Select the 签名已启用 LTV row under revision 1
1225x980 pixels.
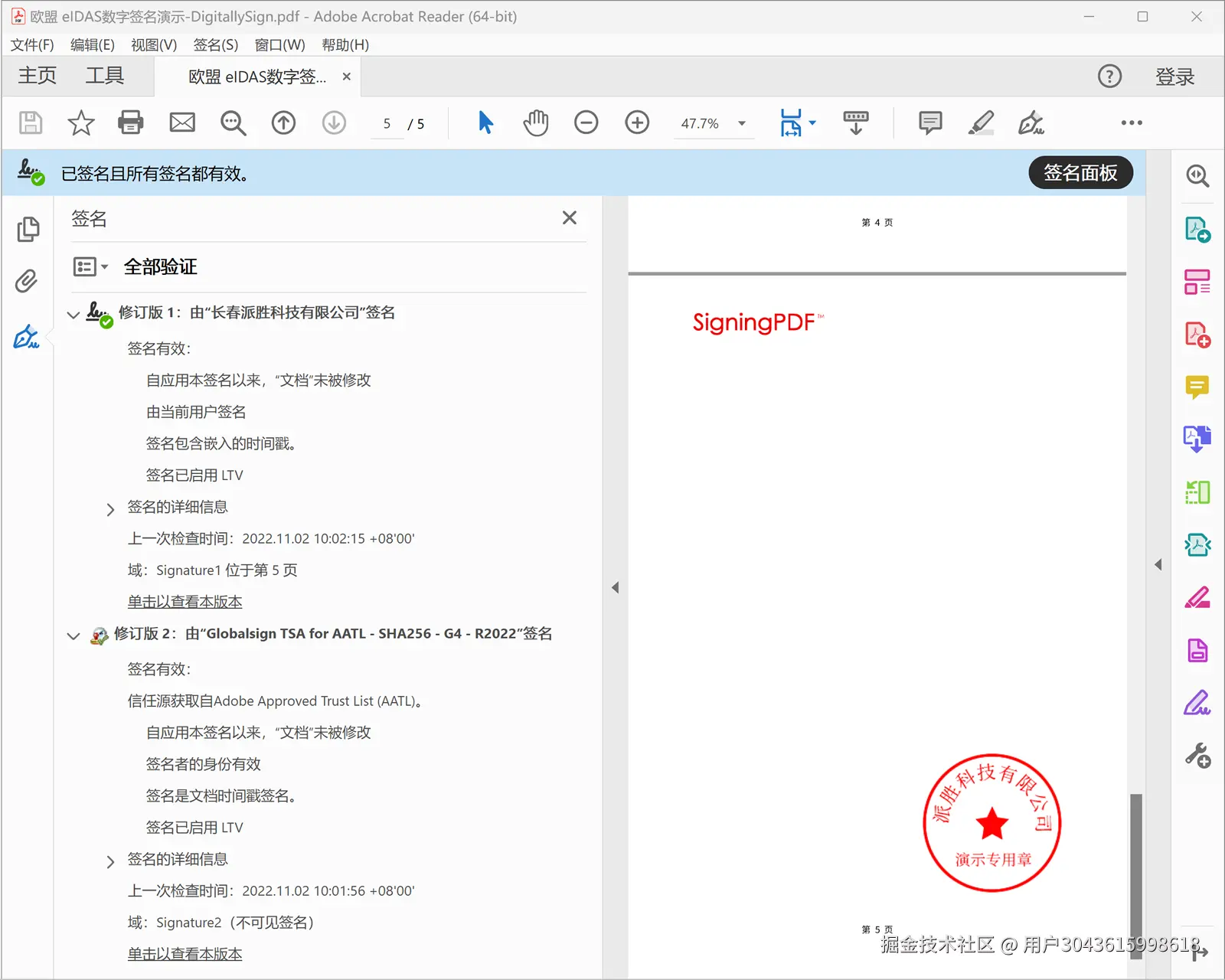(x=194, y=475)
